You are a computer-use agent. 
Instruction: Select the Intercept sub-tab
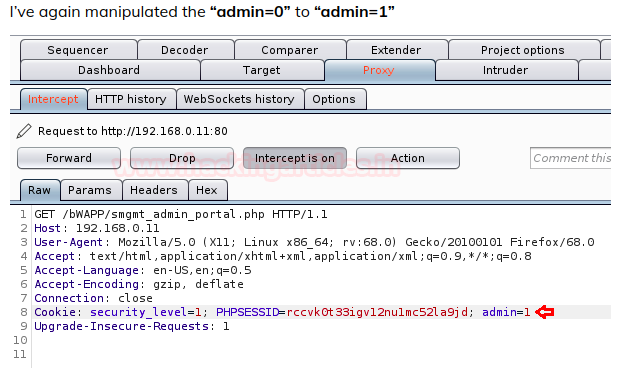[x=54, y=99]
